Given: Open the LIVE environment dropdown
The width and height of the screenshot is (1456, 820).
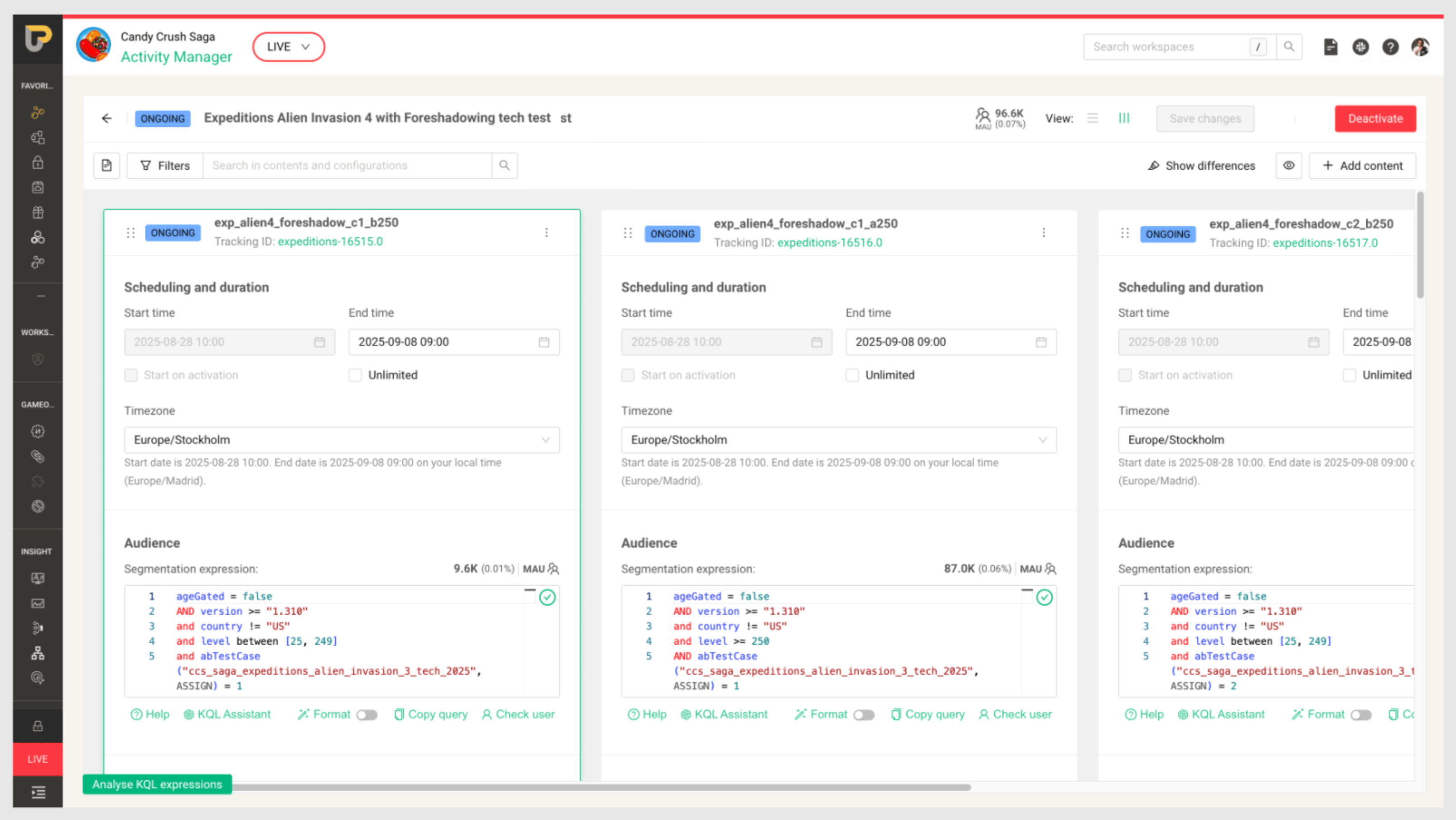Looking at the screenshot, I should tap(288, 47).
